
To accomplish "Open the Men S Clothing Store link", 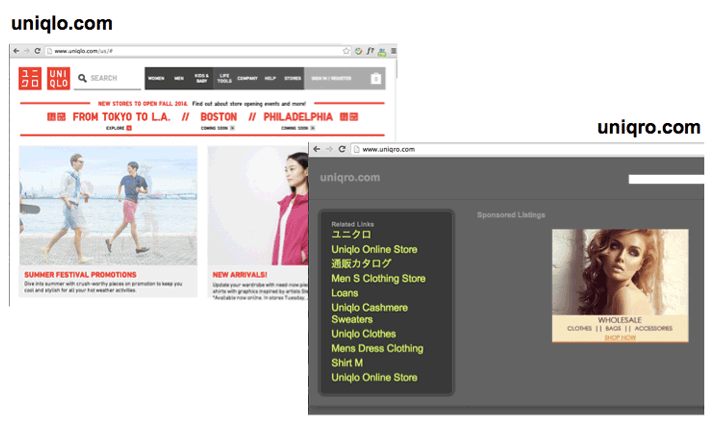I will (378, 278).
